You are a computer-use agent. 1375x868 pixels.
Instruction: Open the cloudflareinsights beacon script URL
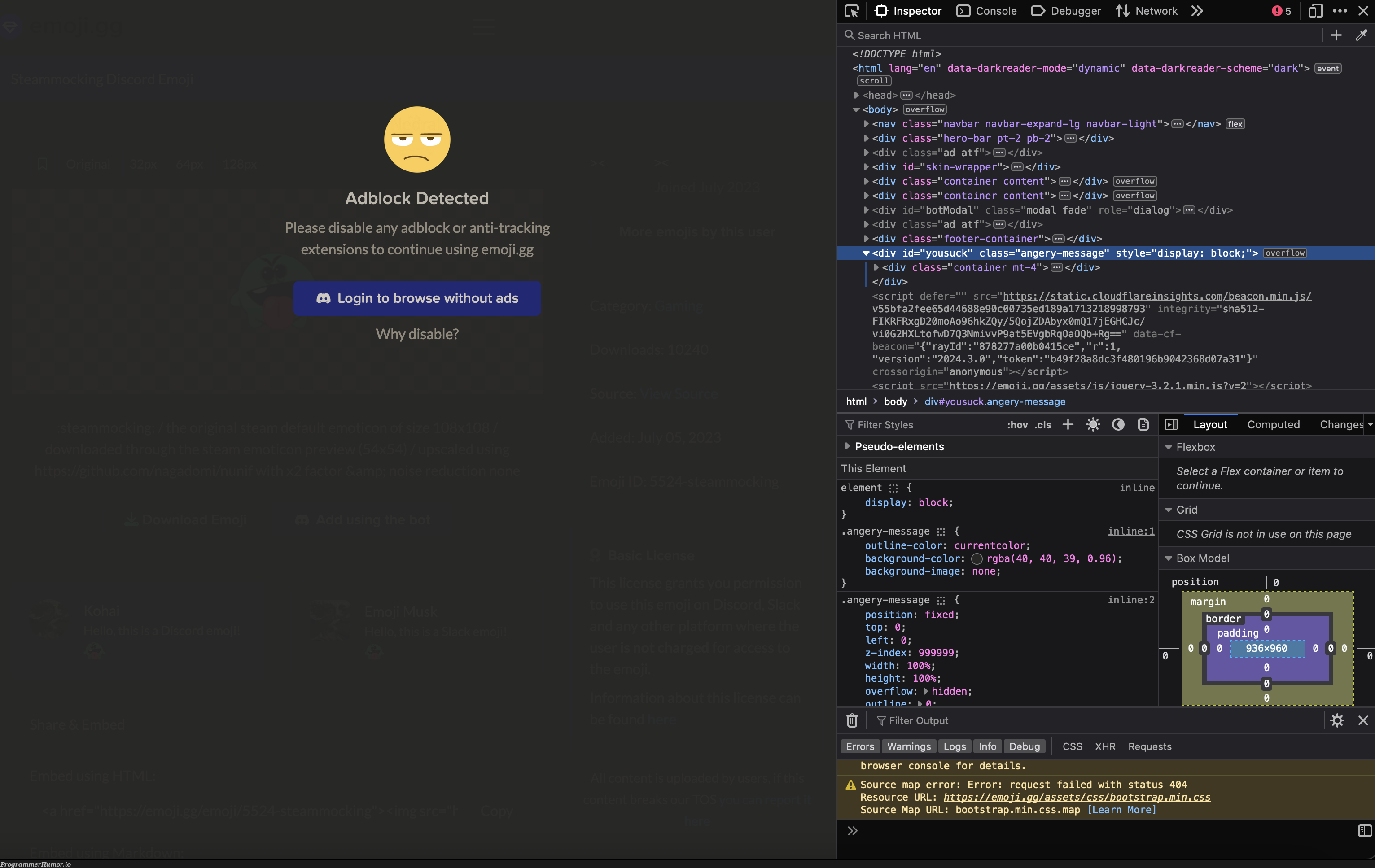click(1091, 302)
